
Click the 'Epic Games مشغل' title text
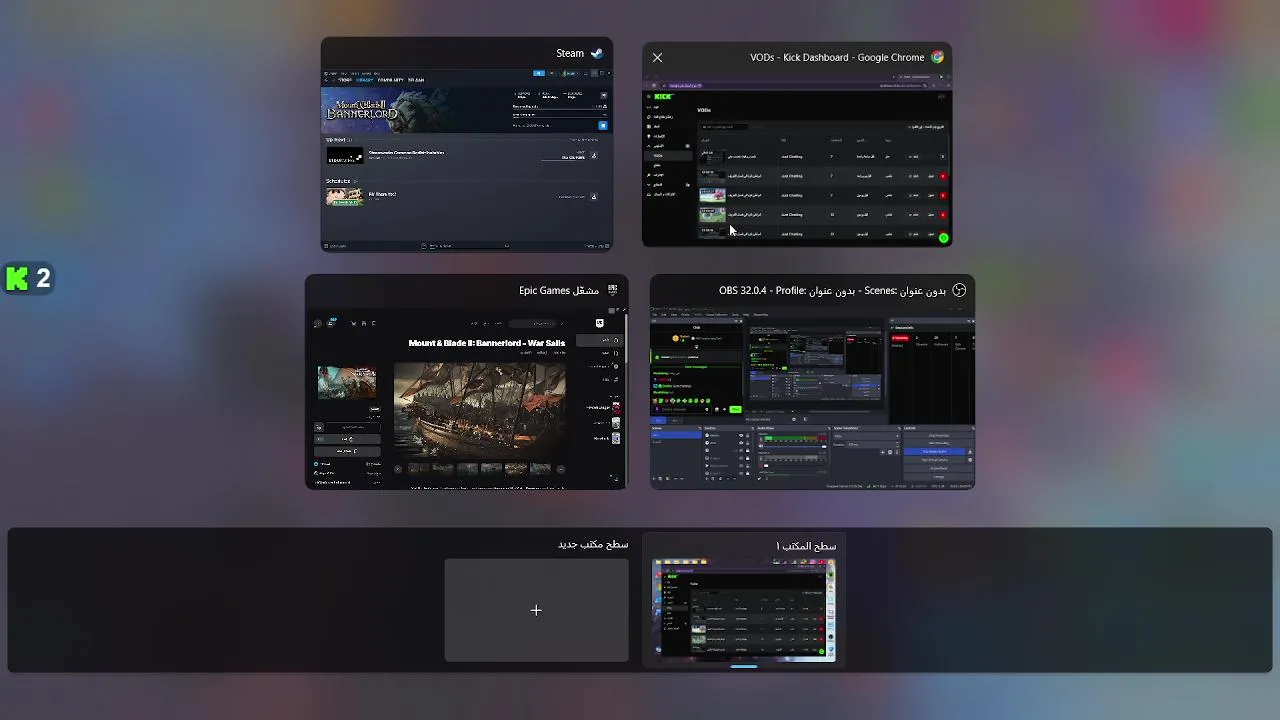[x=558, y=290]
